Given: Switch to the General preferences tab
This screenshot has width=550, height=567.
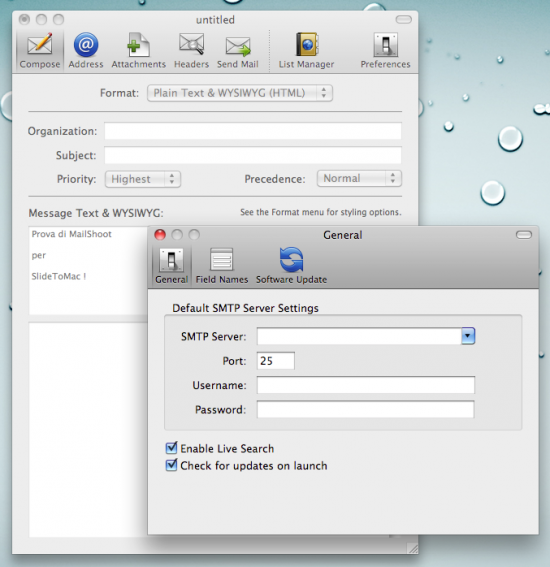Looking at the screenshot, I should click(171, 266).
